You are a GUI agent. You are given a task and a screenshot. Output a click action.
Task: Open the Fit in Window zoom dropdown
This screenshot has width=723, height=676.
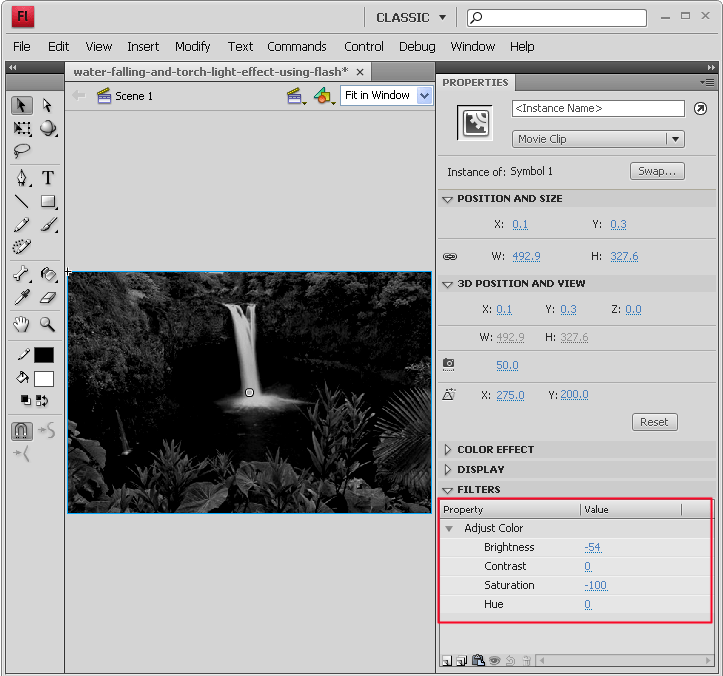pos(386,95)
